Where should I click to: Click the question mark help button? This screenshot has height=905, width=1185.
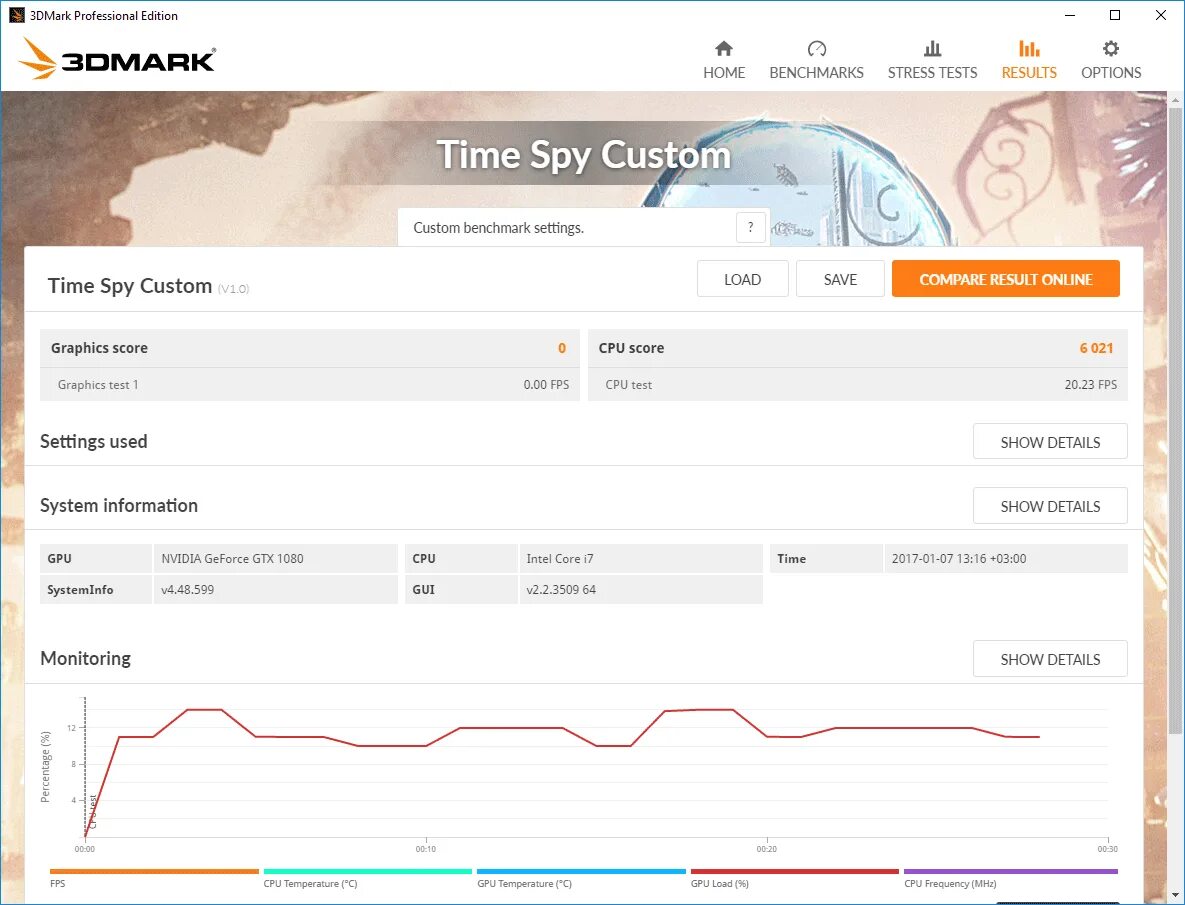pyautogui.click(x=750, y=227)
